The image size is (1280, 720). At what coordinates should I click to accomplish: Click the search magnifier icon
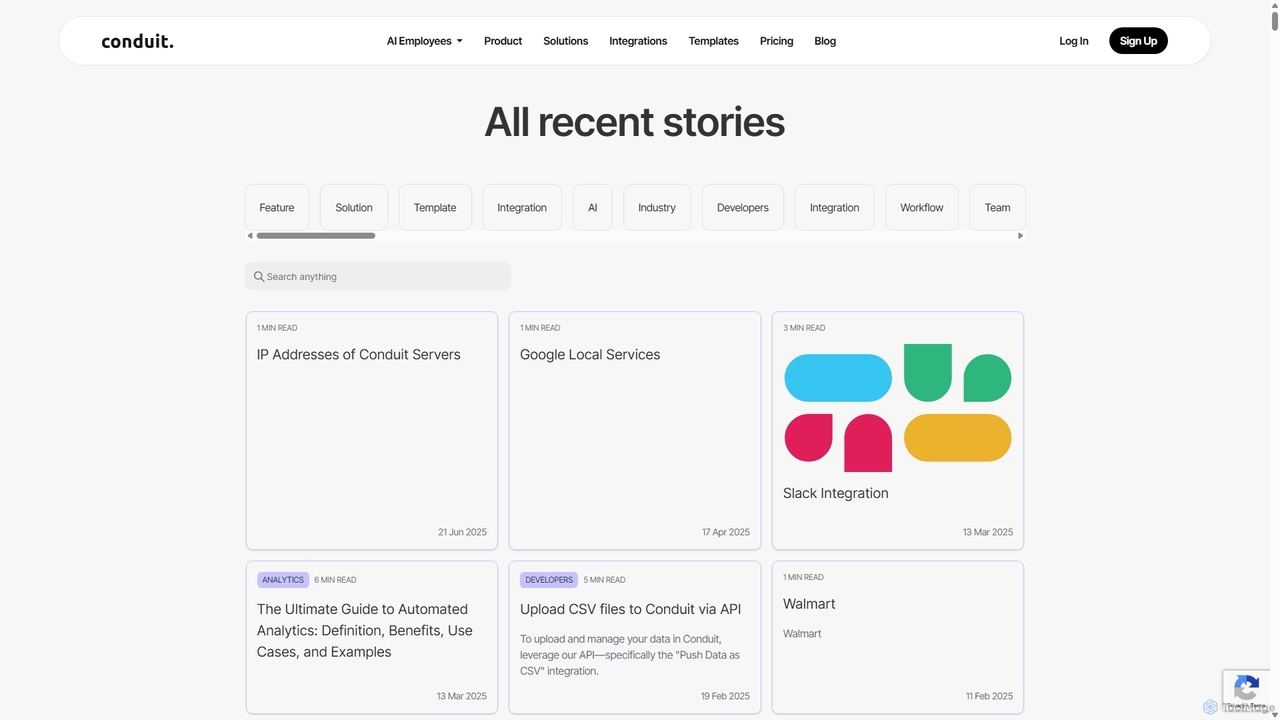click(x=259, y=277)
